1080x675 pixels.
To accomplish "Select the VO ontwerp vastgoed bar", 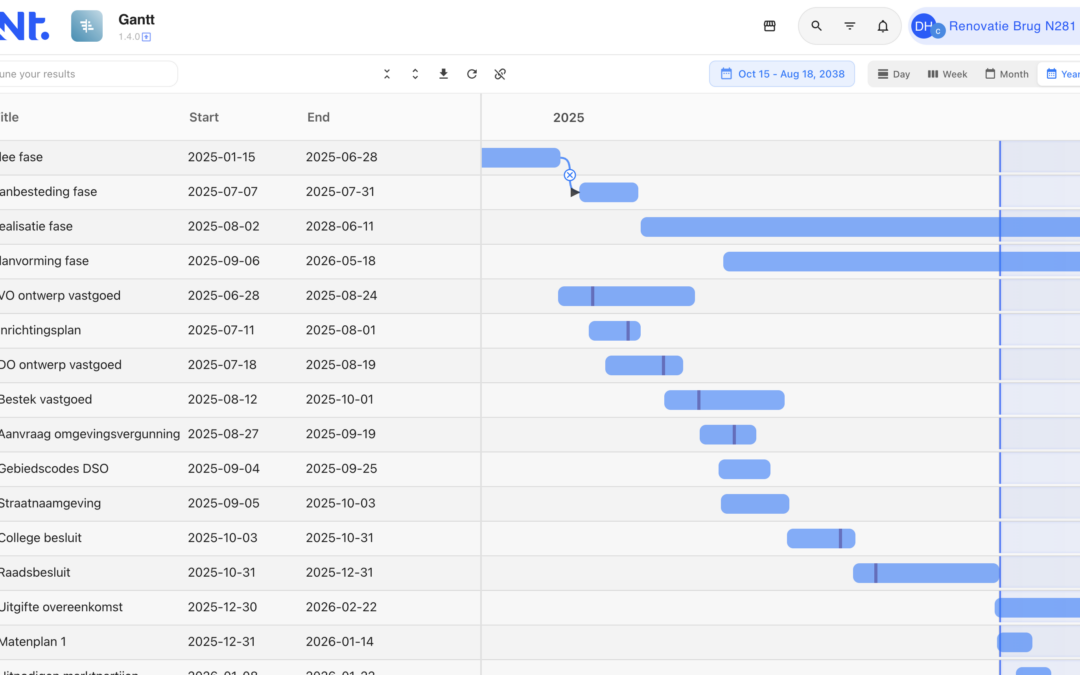I will coord(626,296).
